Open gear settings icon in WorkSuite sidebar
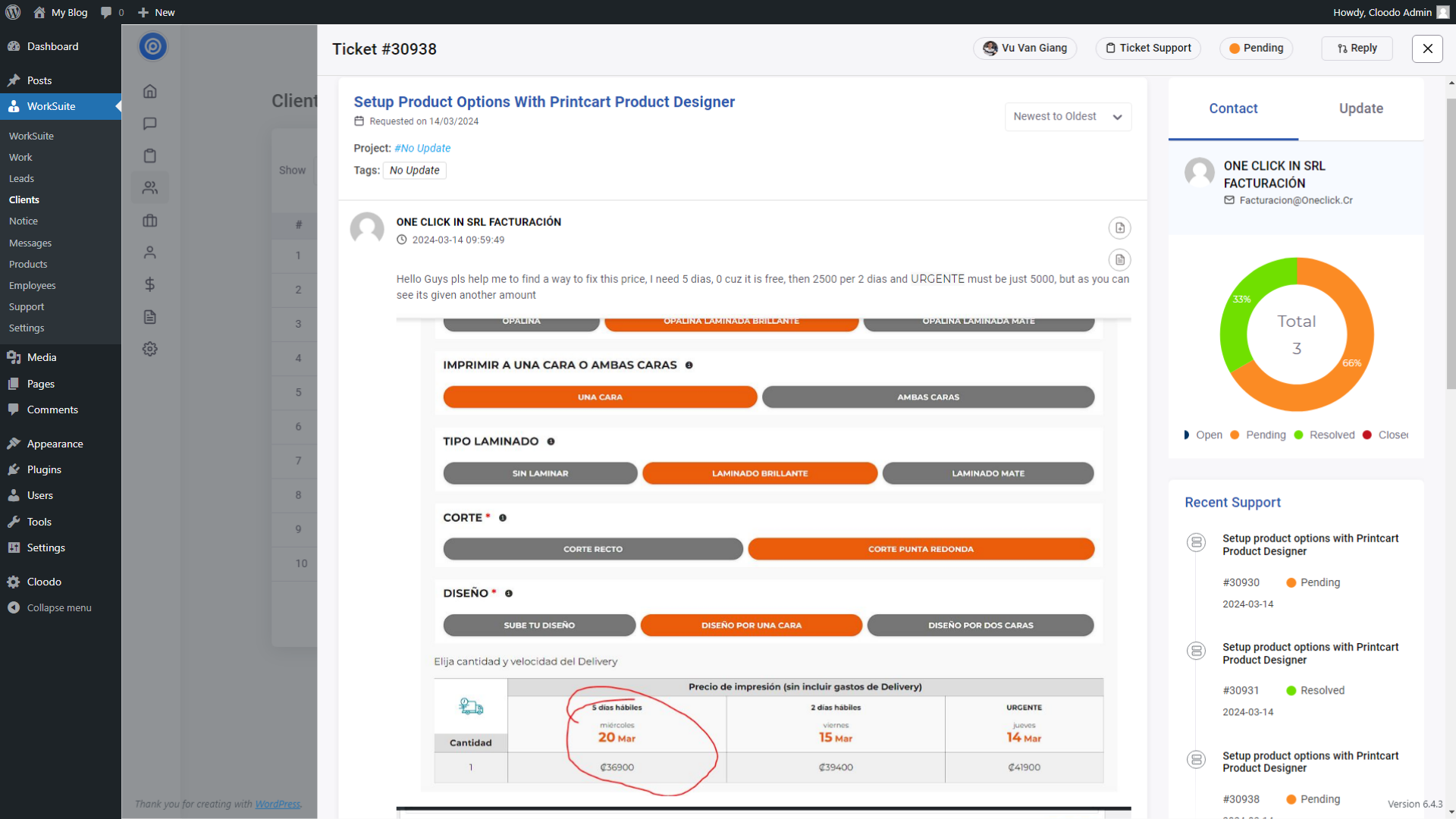The height and width of the screenshot is (819, 1456). coord(150,349)
